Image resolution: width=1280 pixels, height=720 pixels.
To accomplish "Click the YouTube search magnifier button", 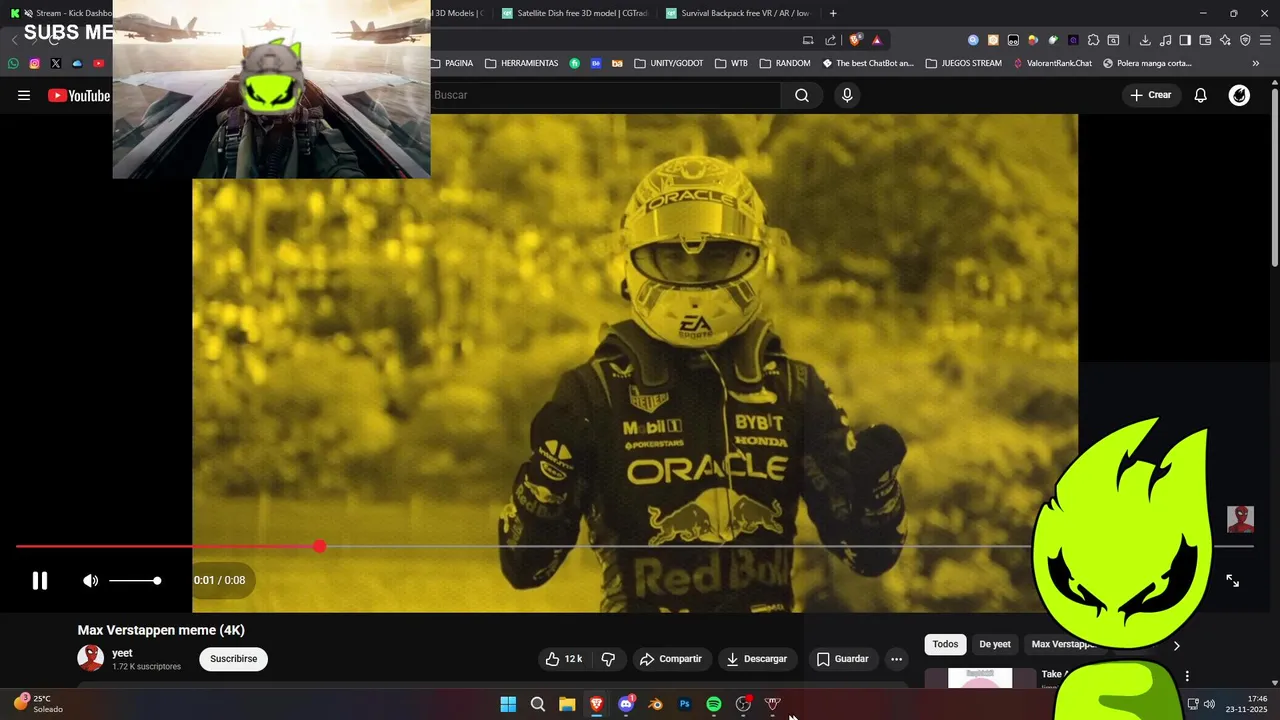I will pos(802,95).
